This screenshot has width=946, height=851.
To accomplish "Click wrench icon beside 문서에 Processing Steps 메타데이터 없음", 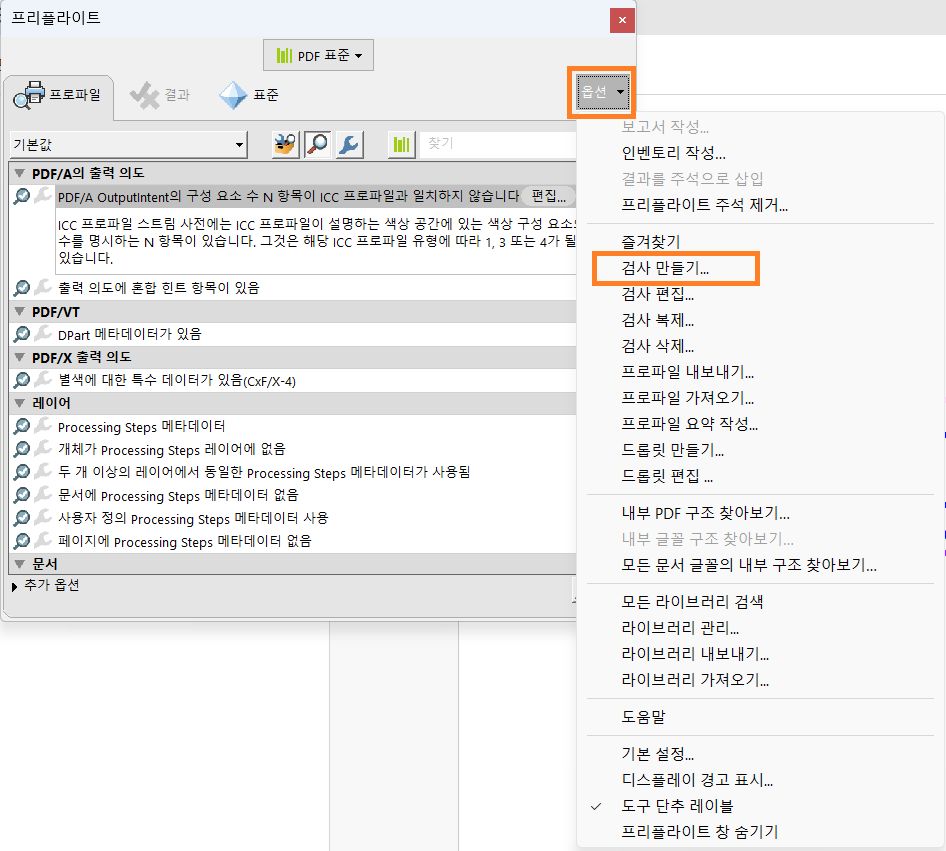I will point(41,495).
